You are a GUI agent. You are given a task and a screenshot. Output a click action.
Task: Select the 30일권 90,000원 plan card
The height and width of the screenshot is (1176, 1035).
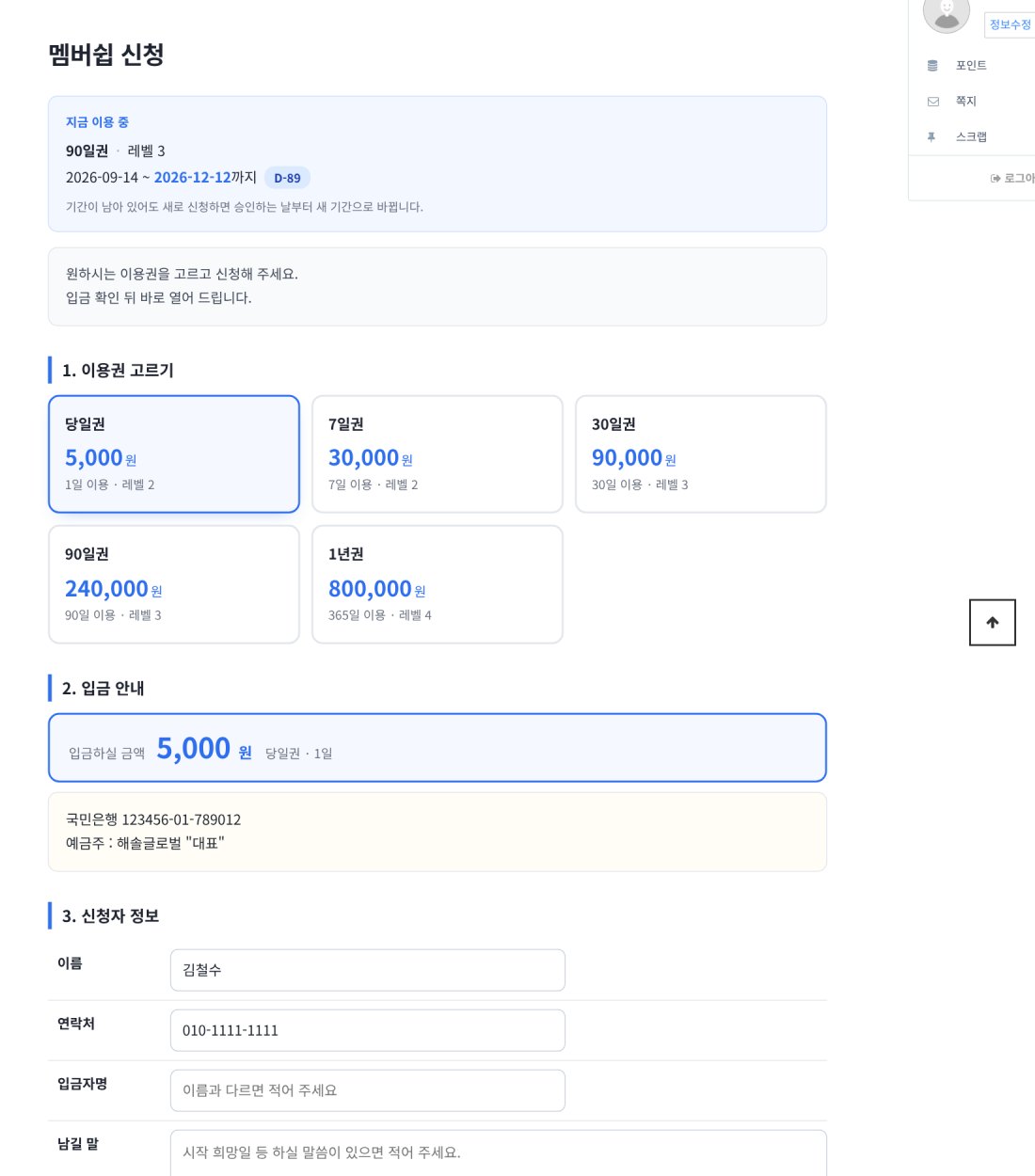pyautogui.click(x=701, y=454)
